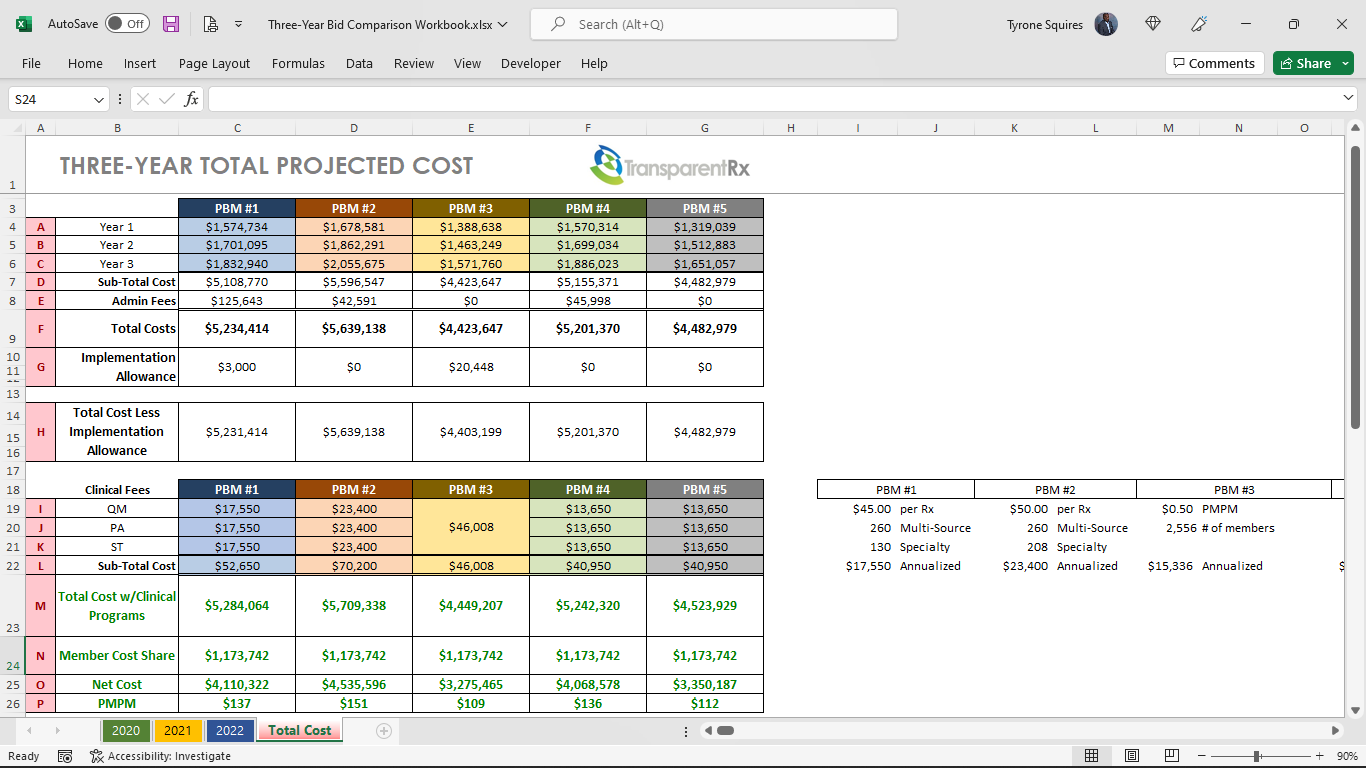Screen dimensions: 1366x768
Task: Click the Cancel (X) icon in formula bar
Action: pyautogui.click(x=144, y=99)
